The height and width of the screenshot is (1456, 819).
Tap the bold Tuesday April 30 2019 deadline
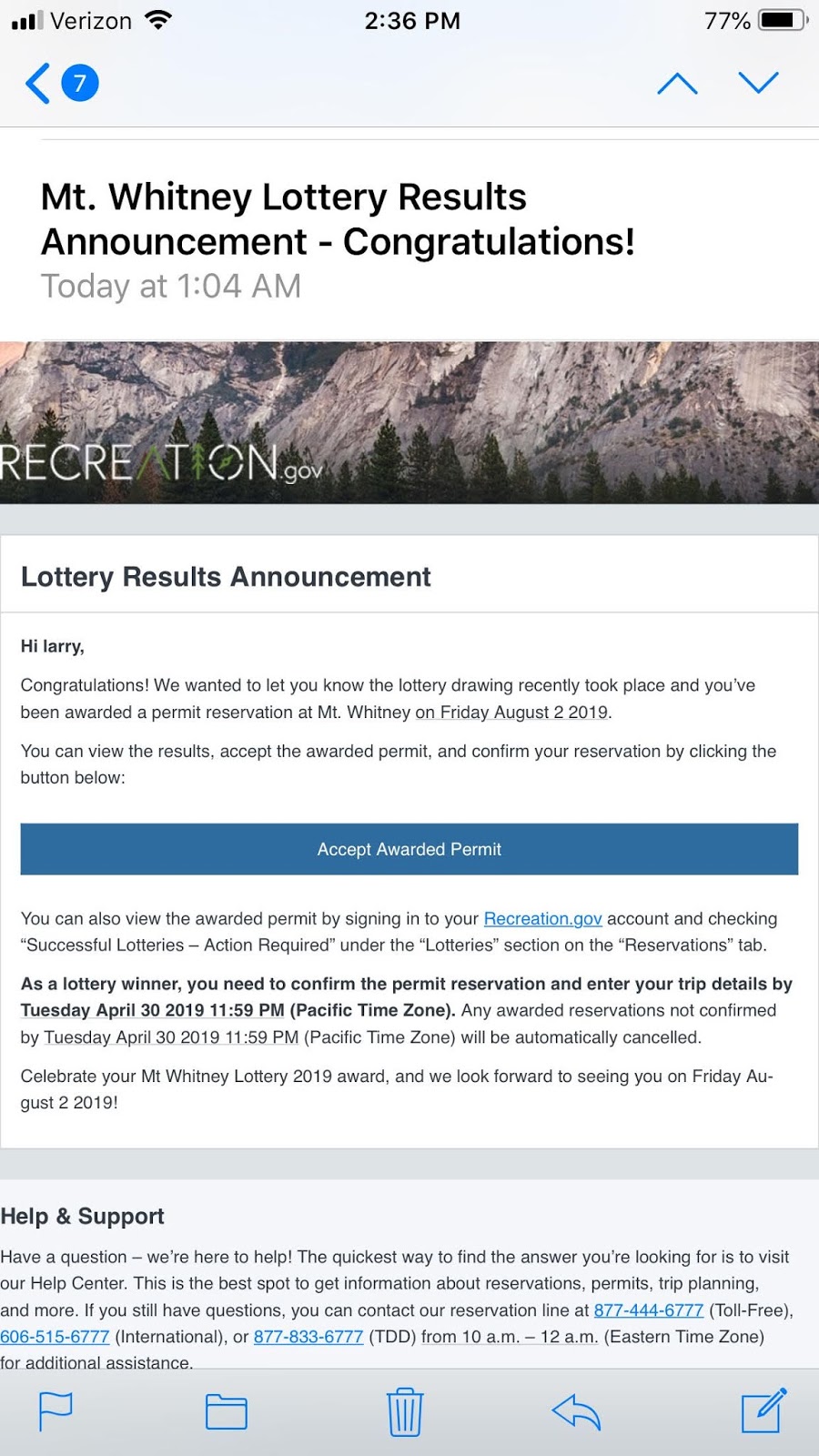[x=153, y=1011]
